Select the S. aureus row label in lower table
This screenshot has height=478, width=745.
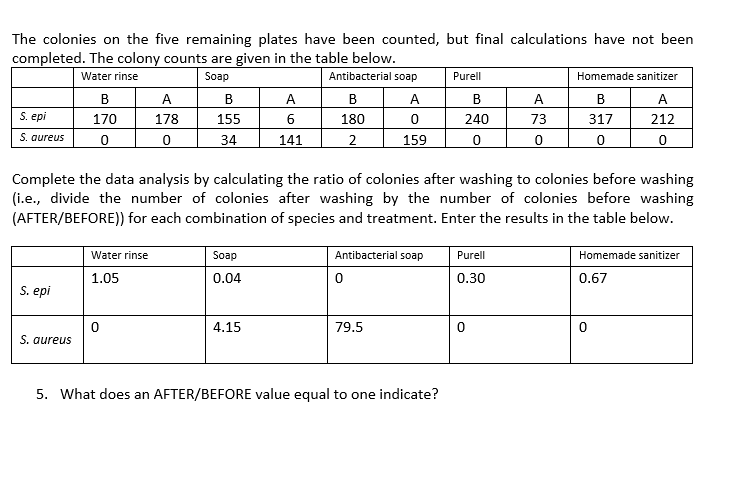[x=46, y=340]
